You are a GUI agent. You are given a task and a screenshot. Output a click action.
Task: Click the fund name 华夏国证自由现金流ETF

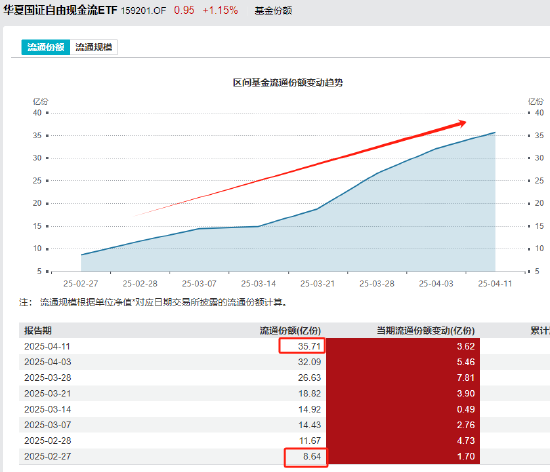[x=60, y=10]
